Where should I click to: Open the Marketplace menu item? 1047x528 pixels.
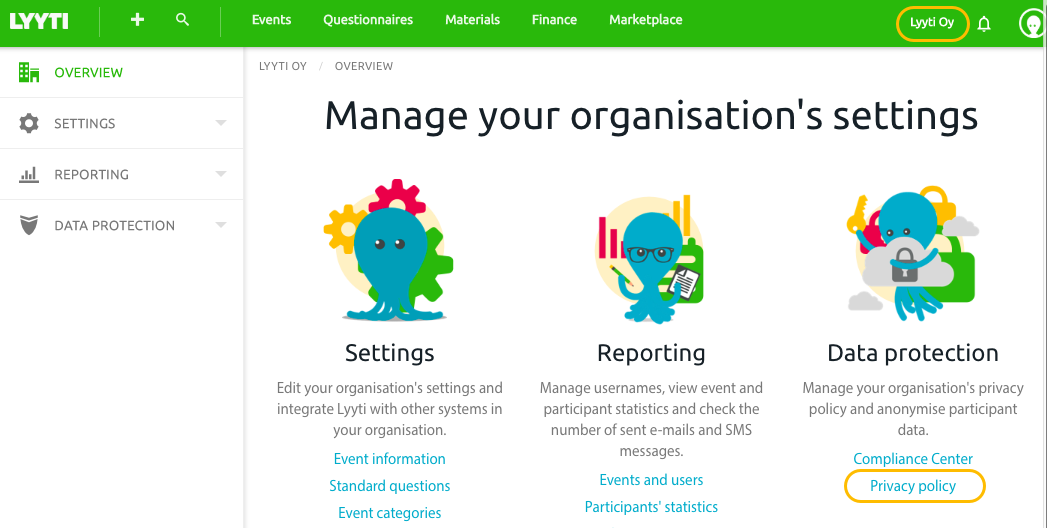[x=646, y=20]
